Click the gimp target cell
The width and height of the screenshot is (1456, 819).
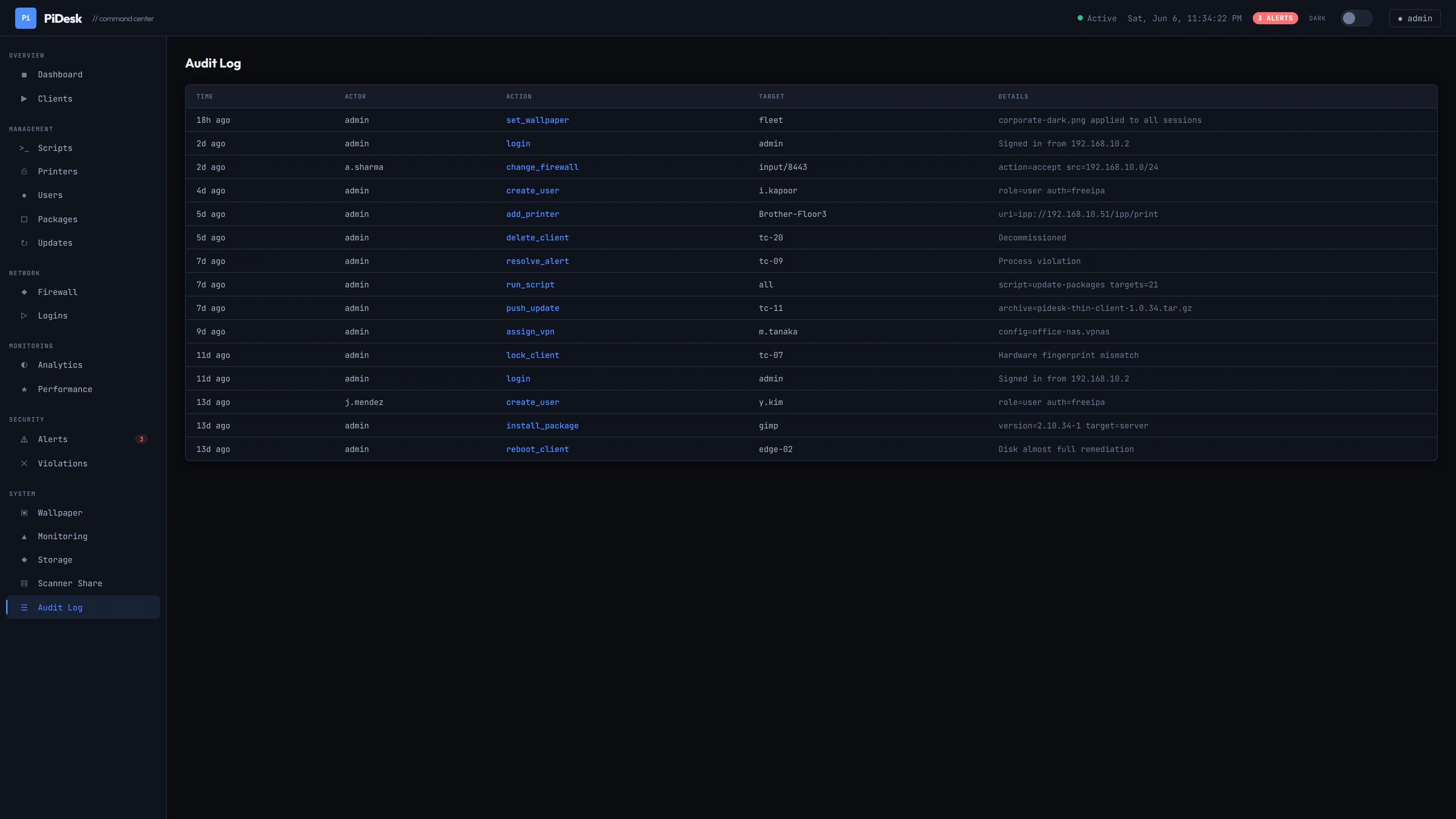[x=768, y=426]
